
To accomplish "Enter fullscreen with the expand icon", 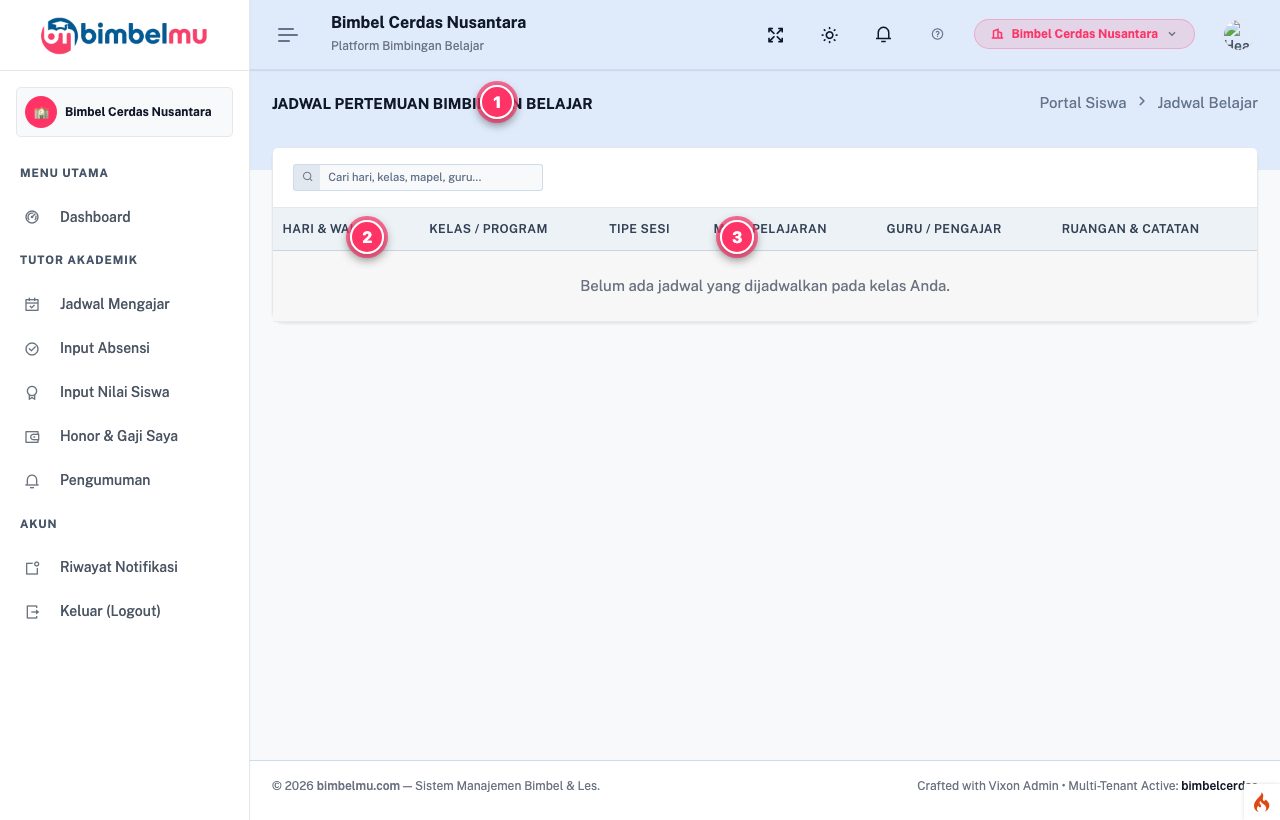I will point(775,35).
